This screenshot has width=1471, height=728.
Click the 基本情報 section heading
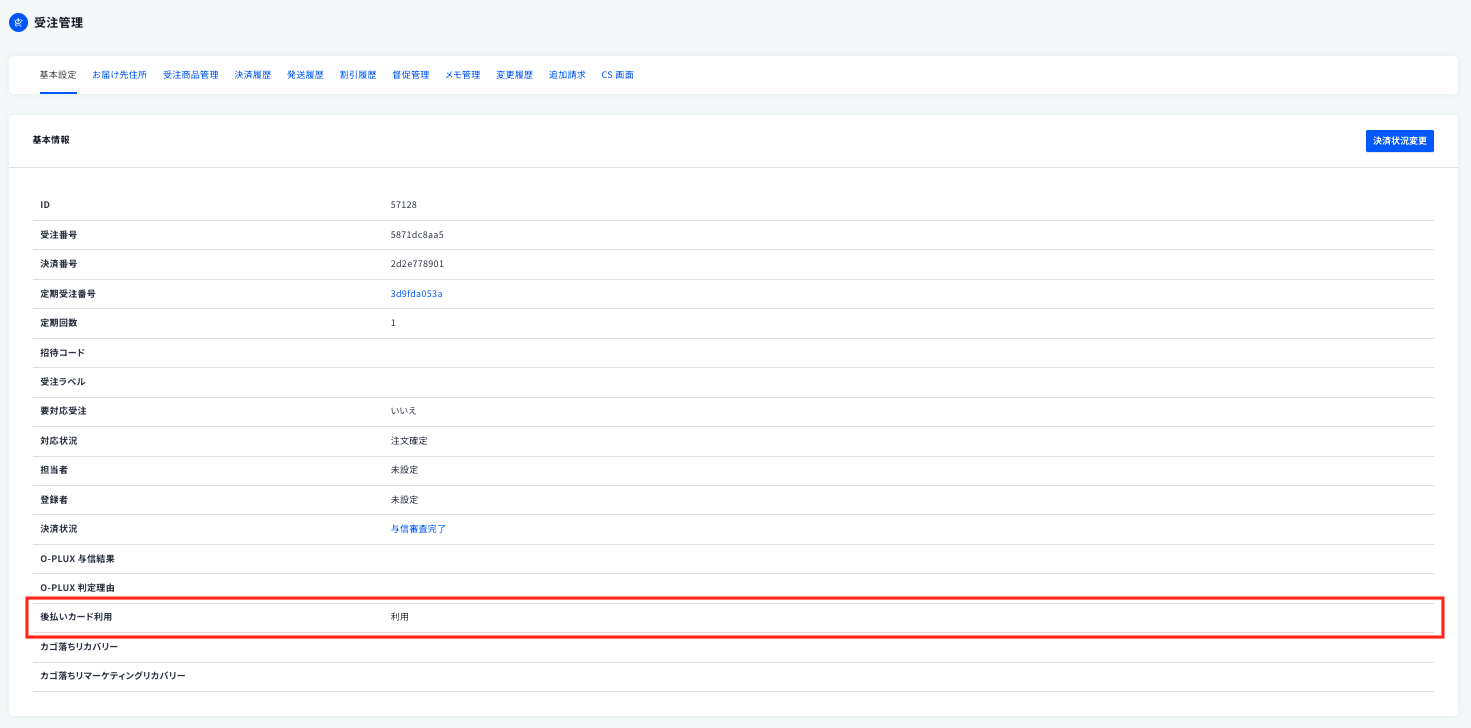click(51, 140)
